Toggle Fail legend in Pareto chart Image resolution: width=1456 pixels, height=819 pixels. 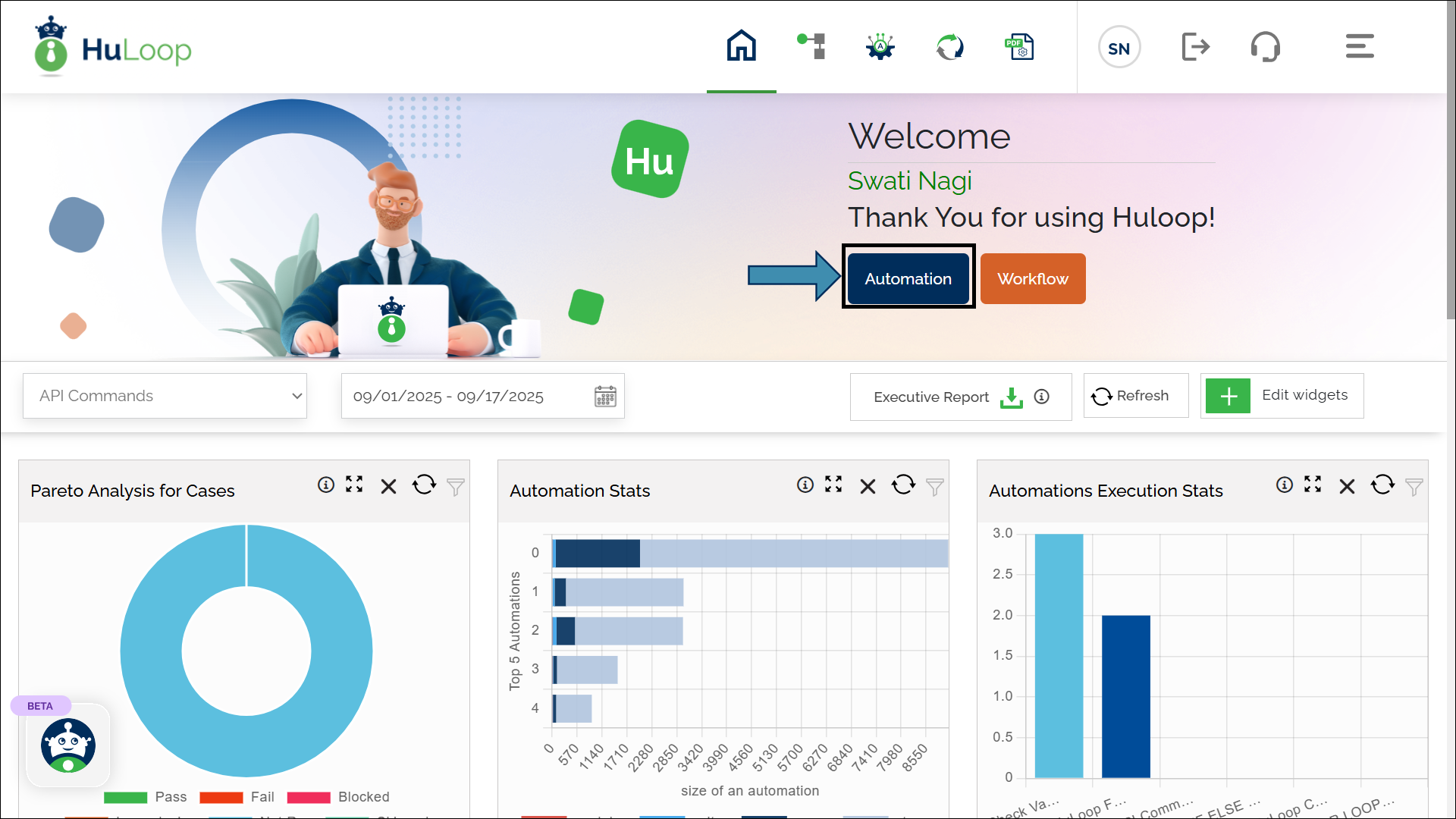[237, 797]
